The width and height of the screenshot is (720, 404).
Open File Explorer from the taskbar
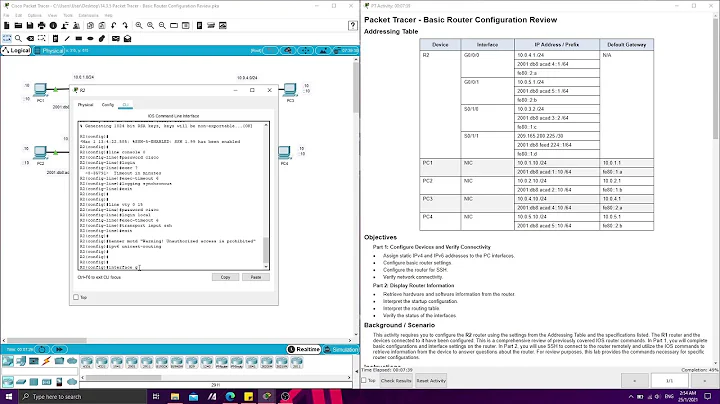pos(175,396)
